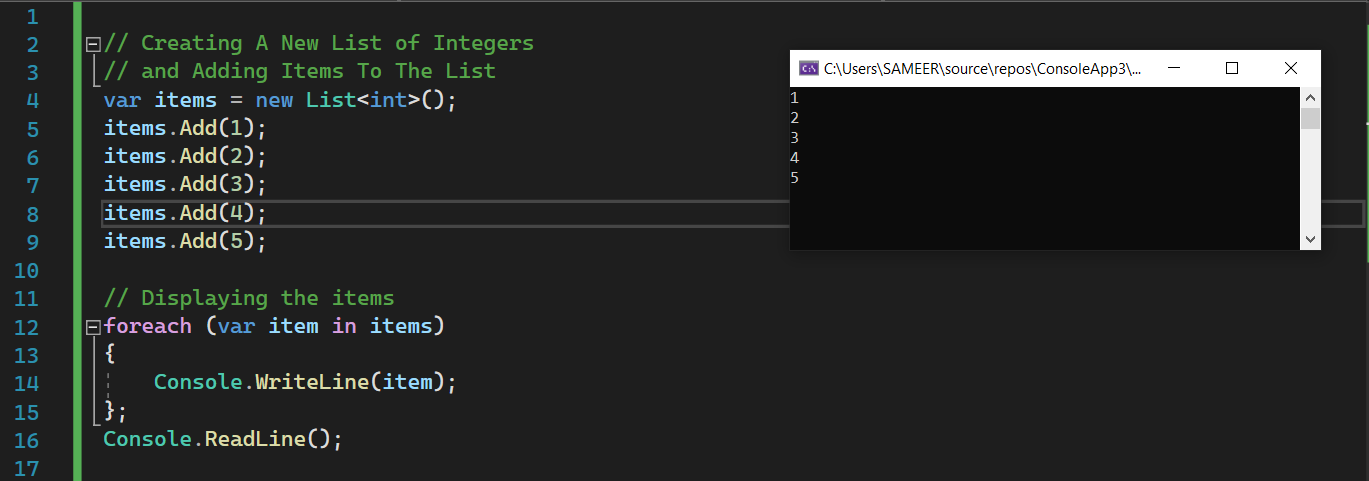Maximize the console window
Image resolution: width=1369 pixels, height=481 pixels.
tap(1232, 69)
